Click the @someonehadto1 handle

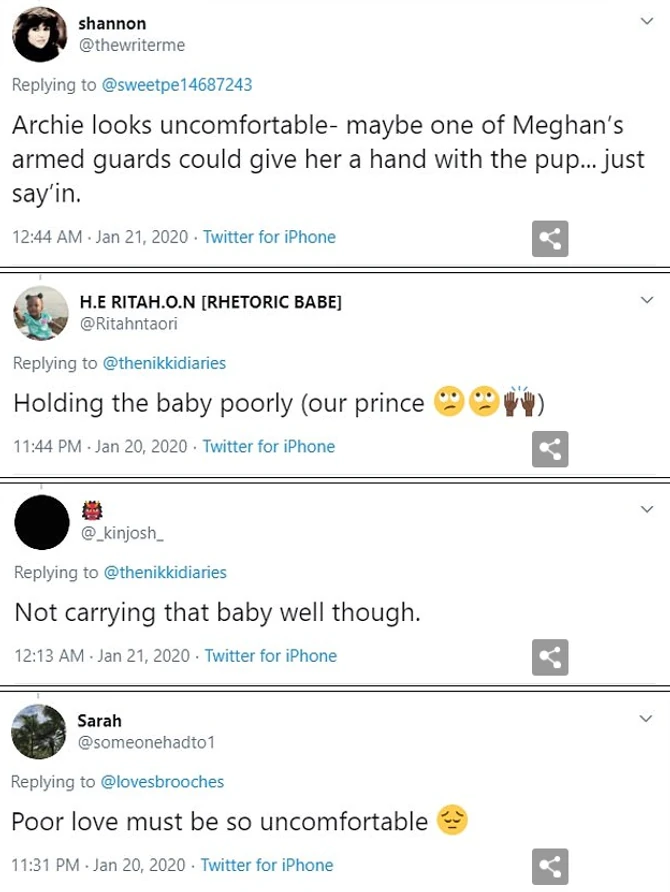pos(146,742)
